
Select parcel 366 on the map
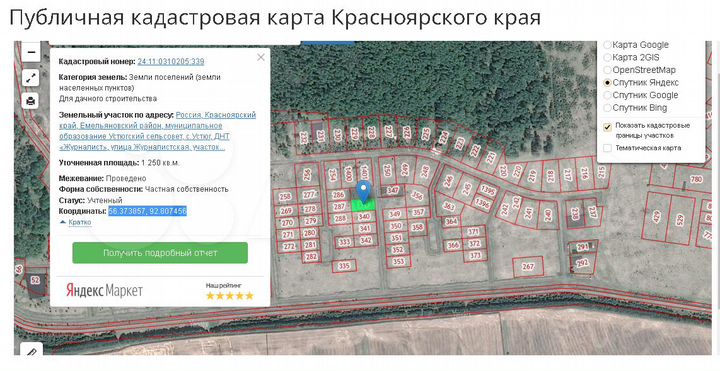tap(453, 245)
